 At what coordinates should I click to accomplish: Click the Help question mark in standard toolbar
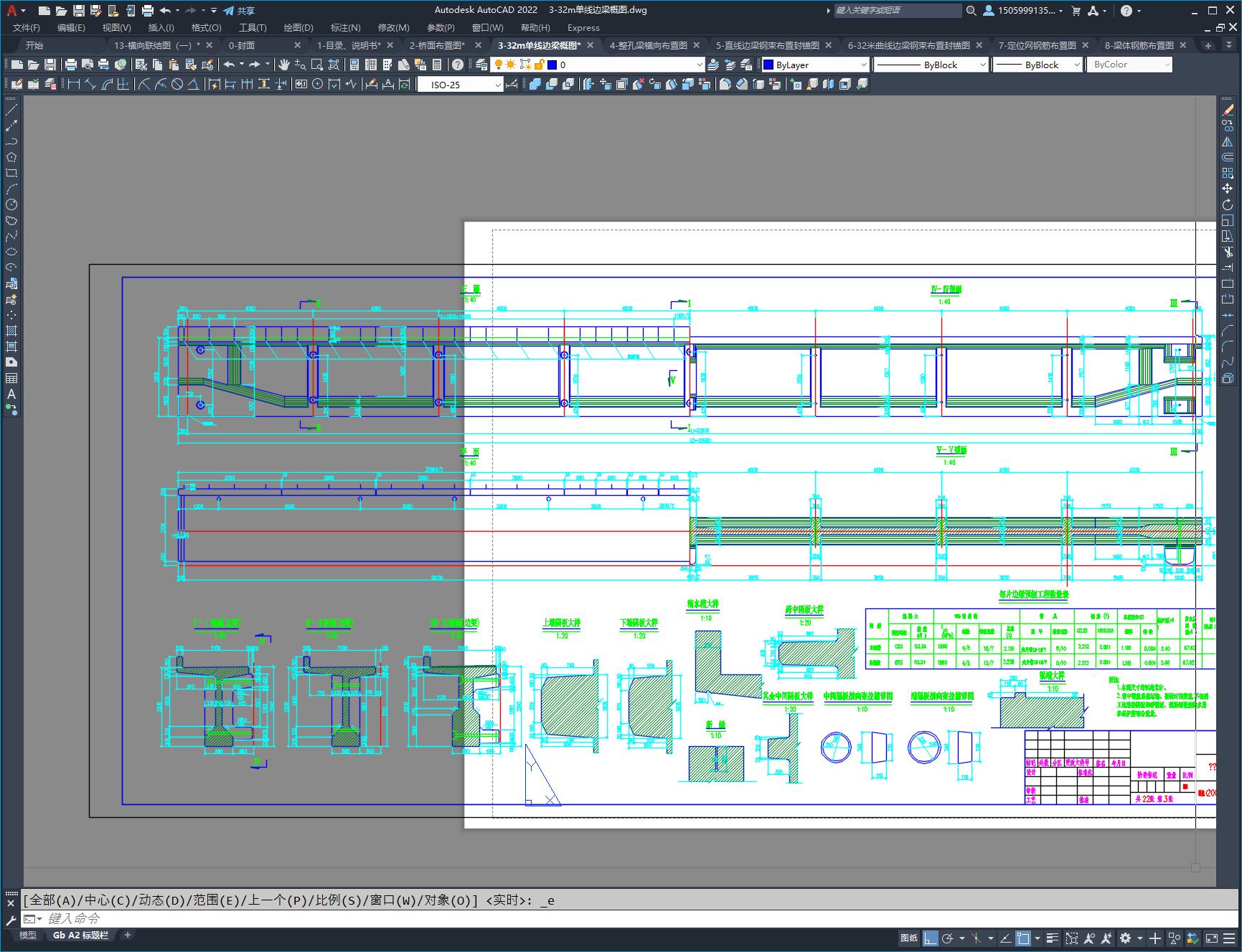tap(458, 65)
